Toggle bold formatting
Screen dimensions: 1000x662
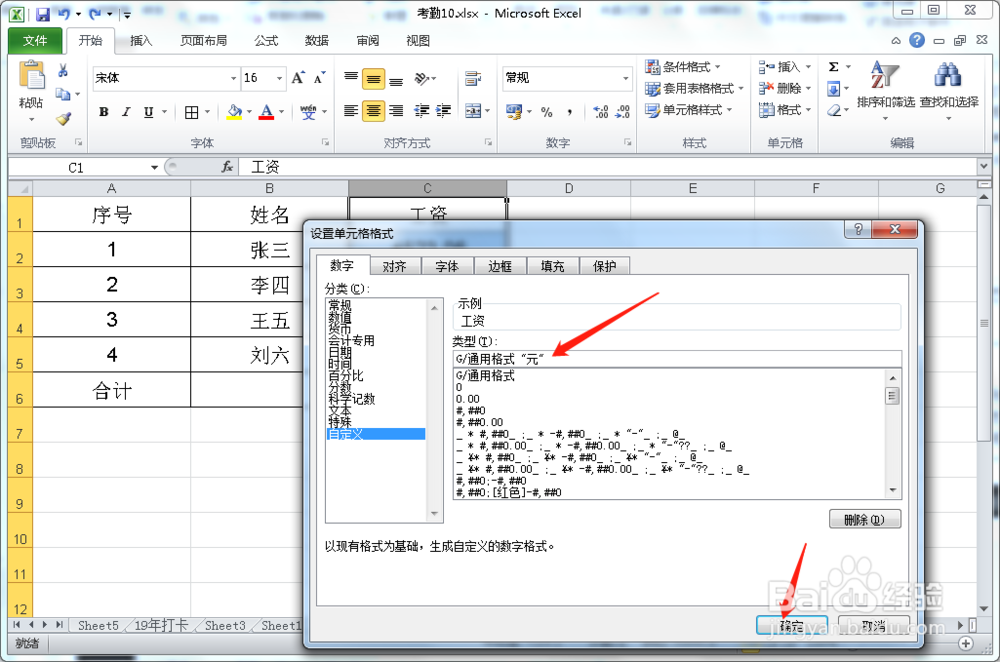pyautogui.click(x=103, y=112)
